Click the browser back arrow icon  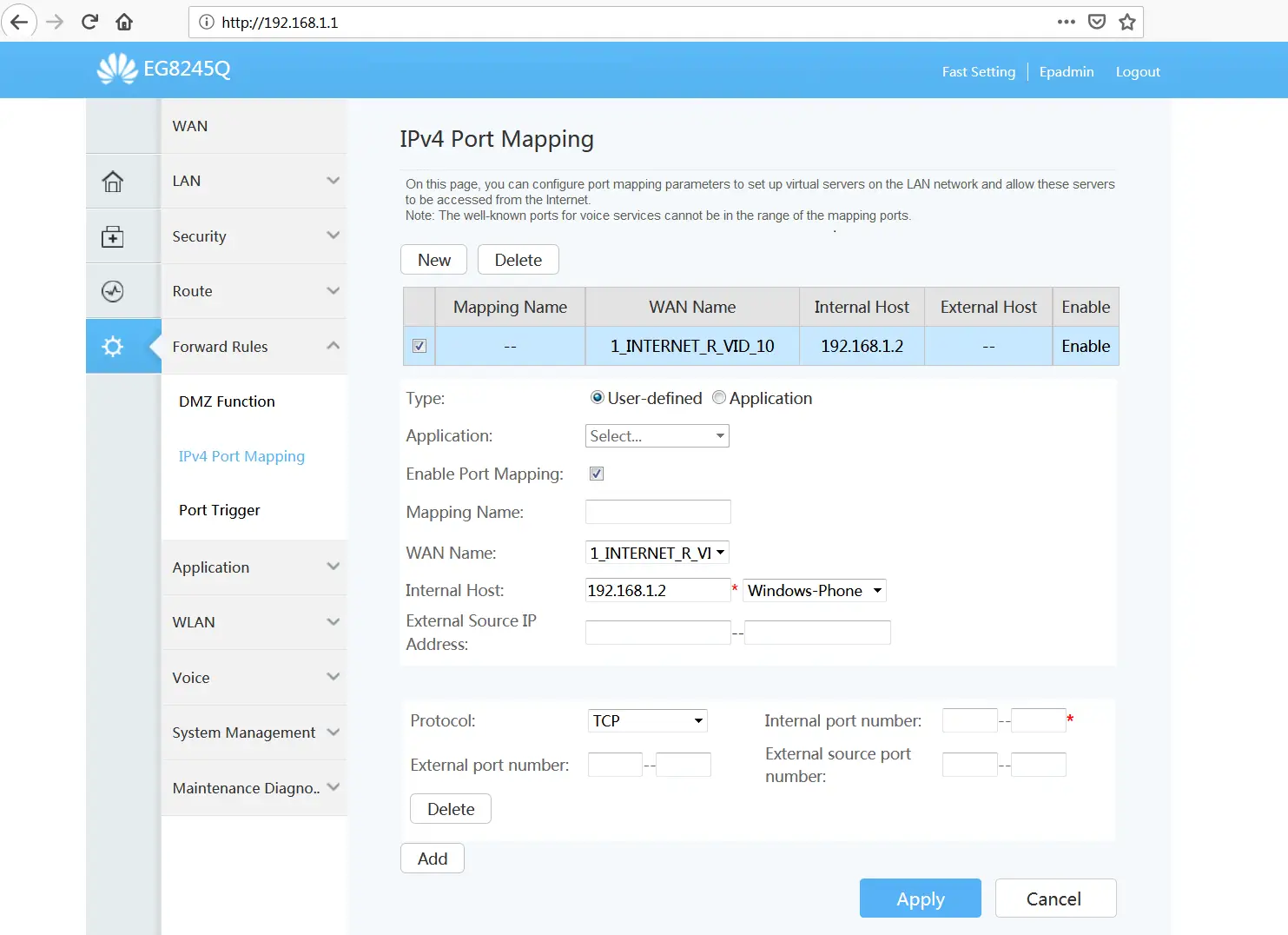[19, 22]
